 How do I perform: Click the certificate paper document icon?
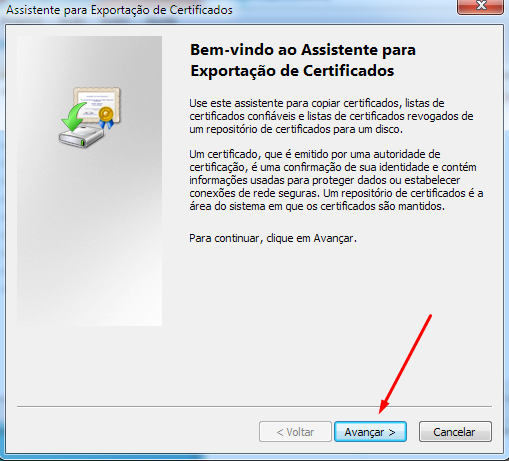(97, 104)
